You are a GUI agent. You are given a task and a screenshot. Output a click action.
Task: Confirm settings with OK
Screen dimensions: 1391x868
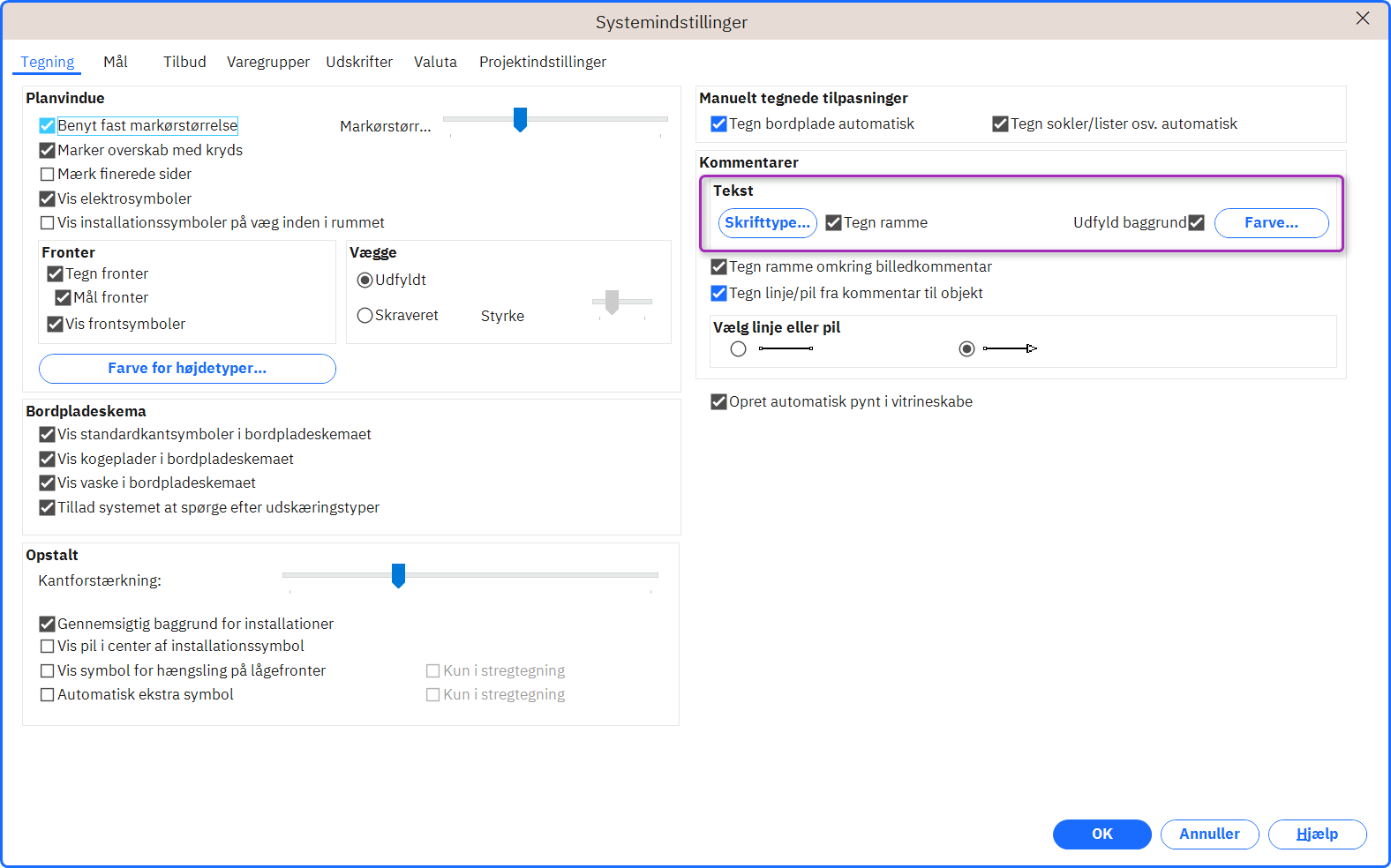point(1102,834)
